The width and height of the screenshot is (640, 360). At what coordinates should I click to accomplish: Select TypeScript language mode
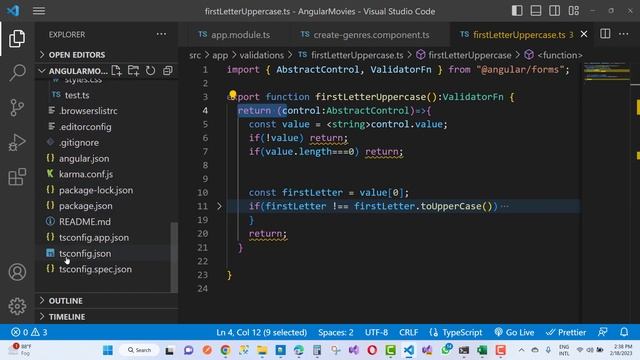[456, 332]
